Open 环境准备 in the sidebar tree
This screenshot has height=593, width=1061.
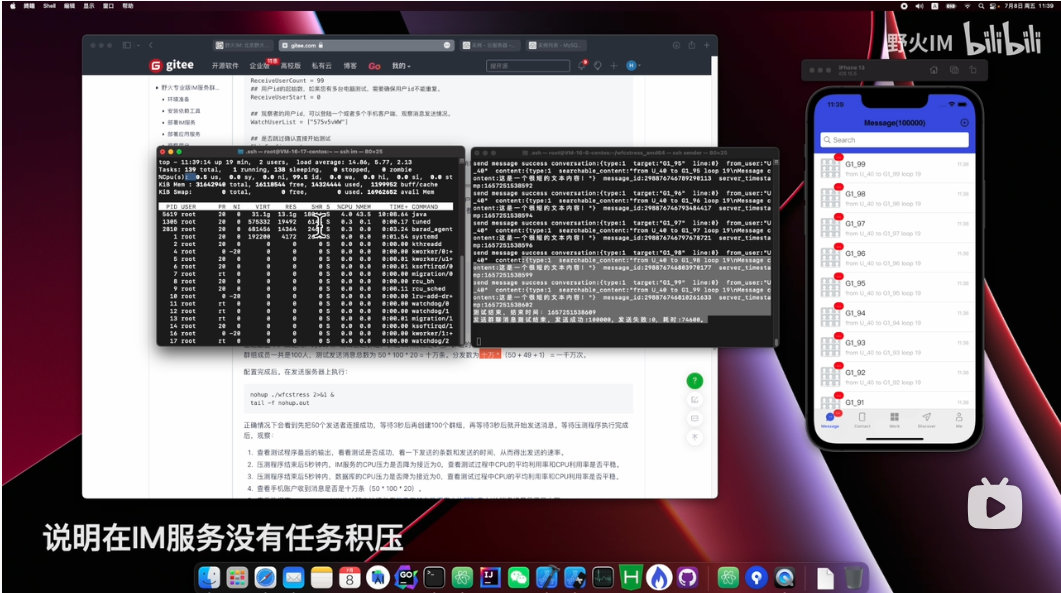pyautogui.click(x=179, y=99)
